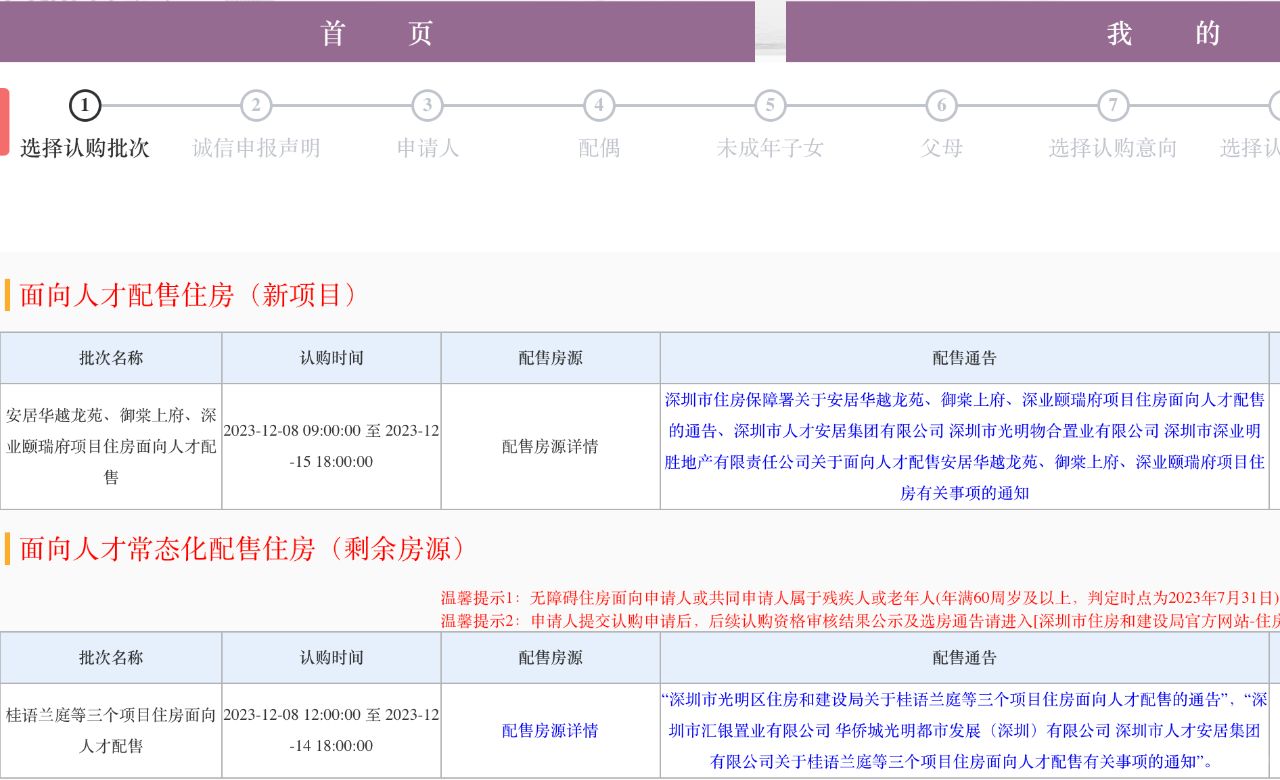Go to the numbered step circle 7
The height and width of the screenshot is (780, 1280).
(1113, 105)
